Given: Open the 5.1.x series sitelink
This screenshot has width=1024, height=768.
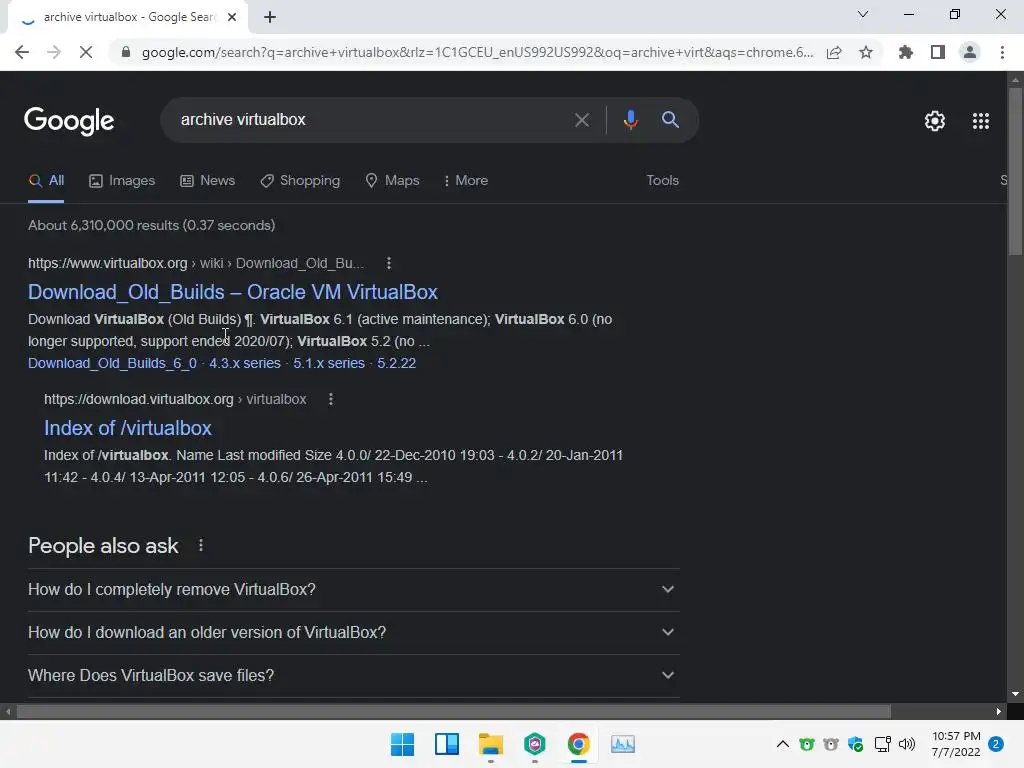Looking at the screenshot, I should click(x=328, y=363).
